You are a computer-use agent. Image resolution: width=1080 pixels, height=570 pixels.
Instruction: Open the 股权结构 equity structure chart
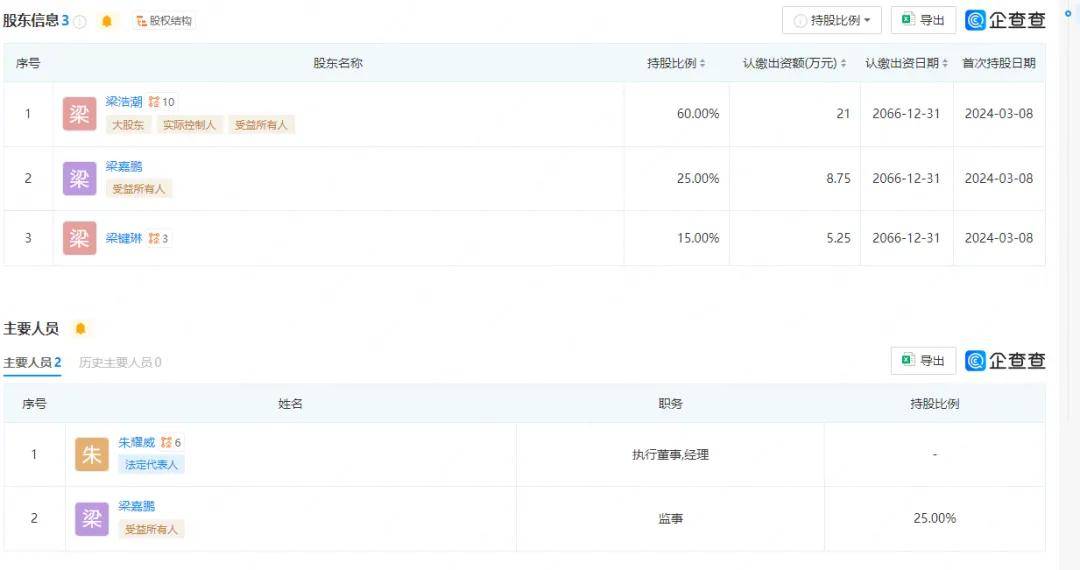(164, 21)
